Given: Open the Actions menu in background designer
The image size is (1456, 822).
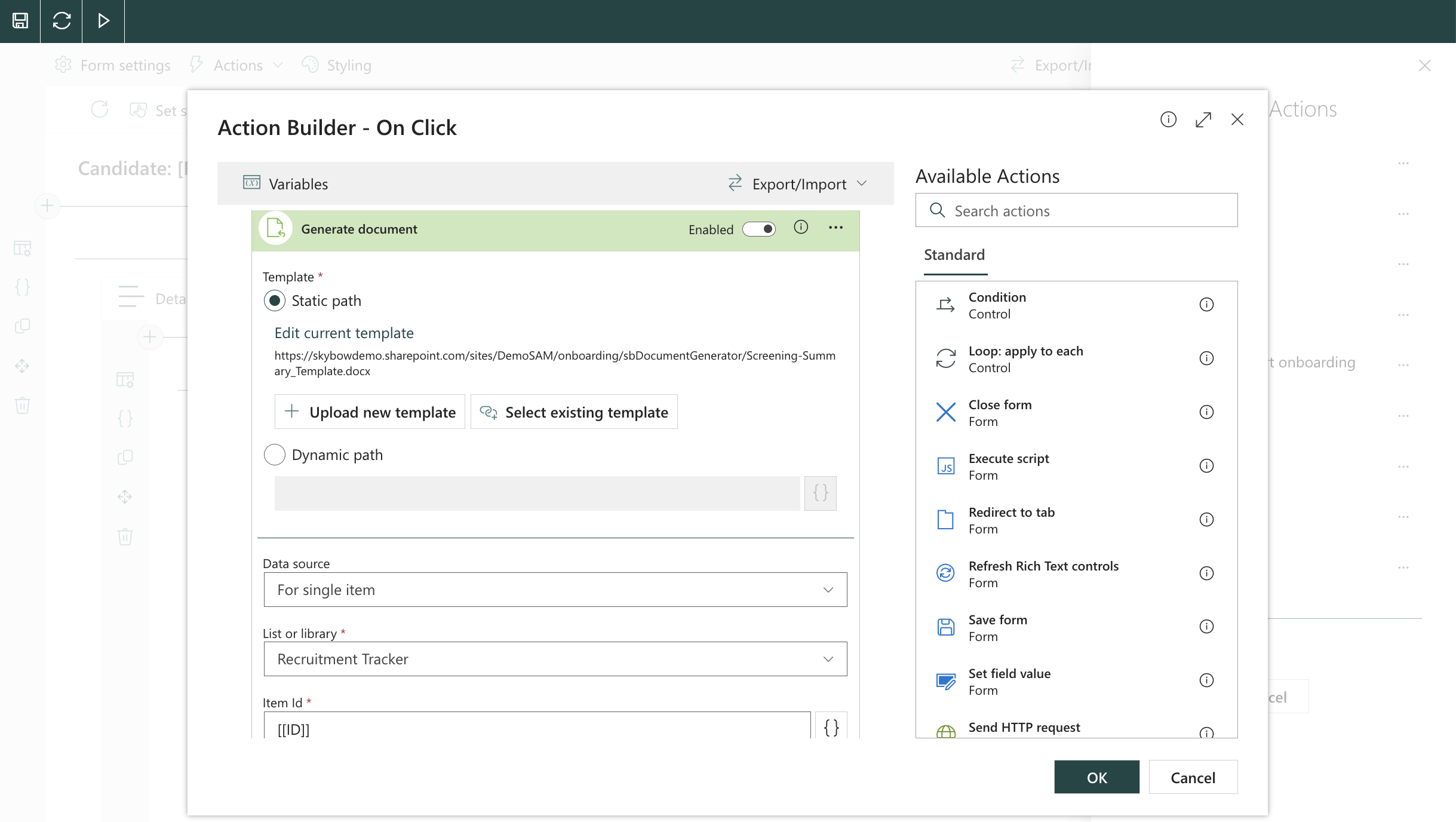Looking at the screenshot, I should (236, 65).
